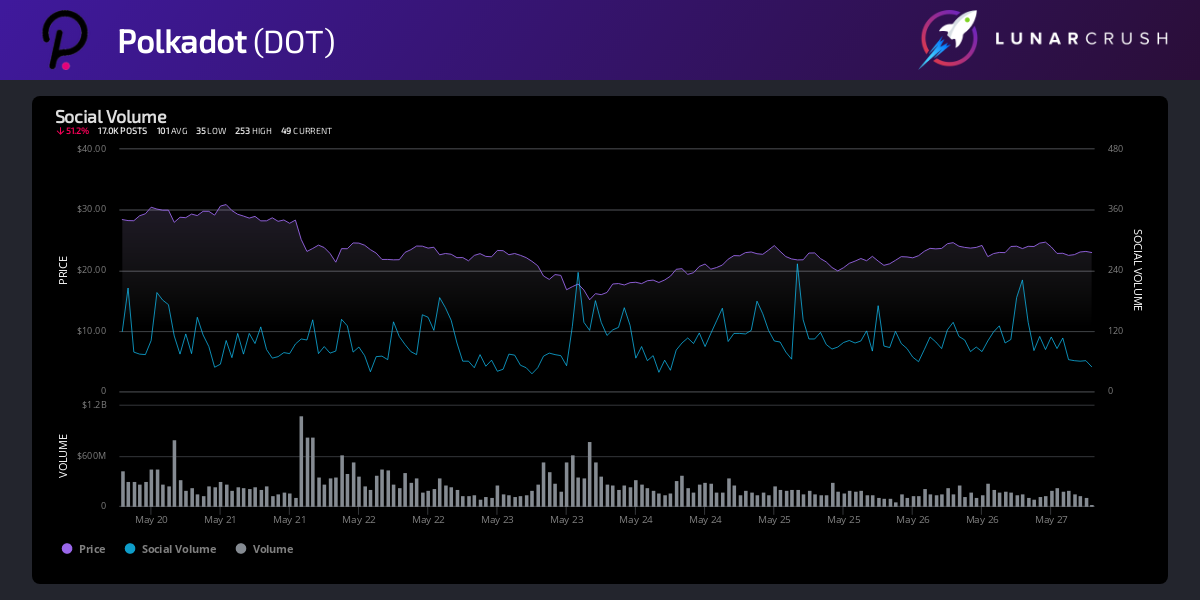This screenshot has width=1200, height=600.
Task: Select the Social Volume chart heading
Action: coord(110,117)
